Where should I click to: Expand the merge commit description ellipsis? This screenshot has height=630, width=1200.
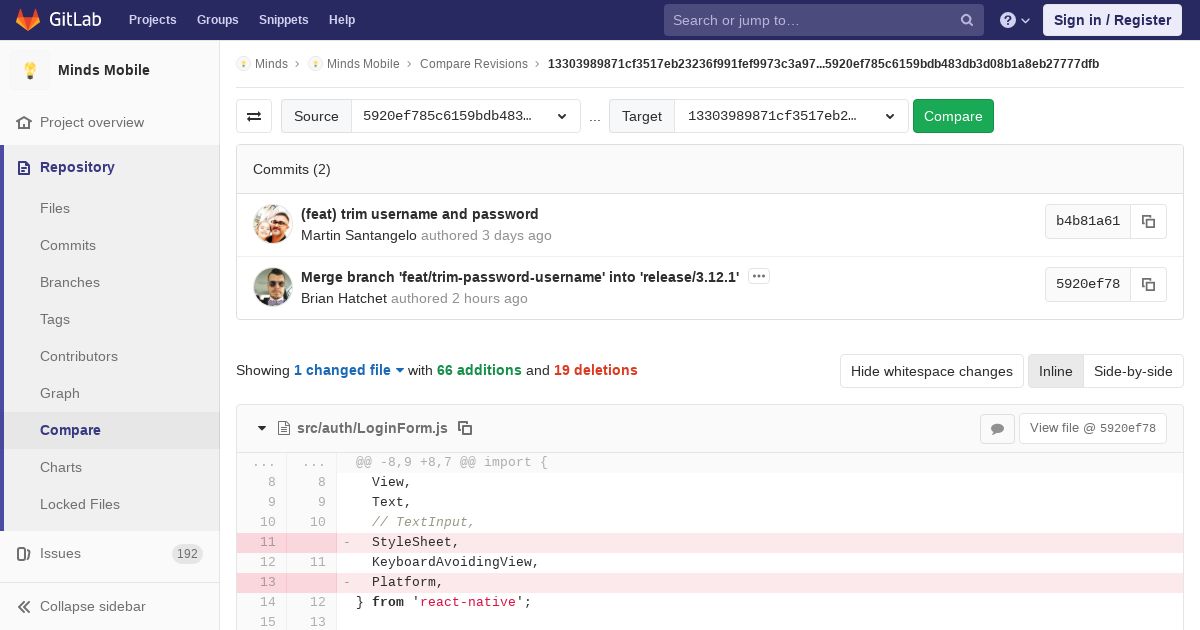[759, 276]
